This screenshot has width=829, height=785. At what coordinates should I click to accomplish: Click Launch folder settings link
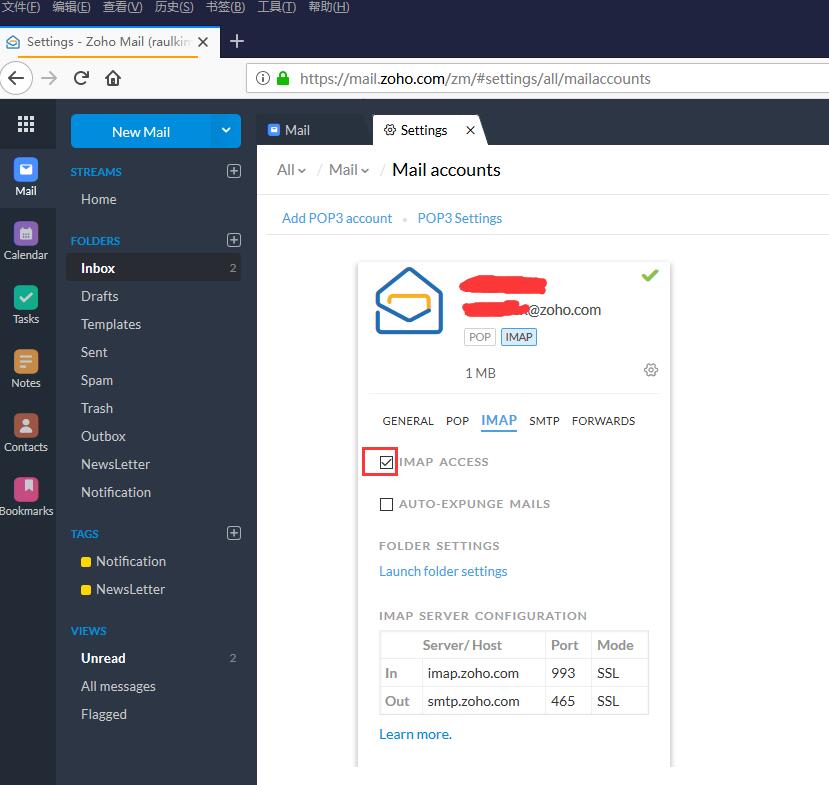click(x=443, y=571)
